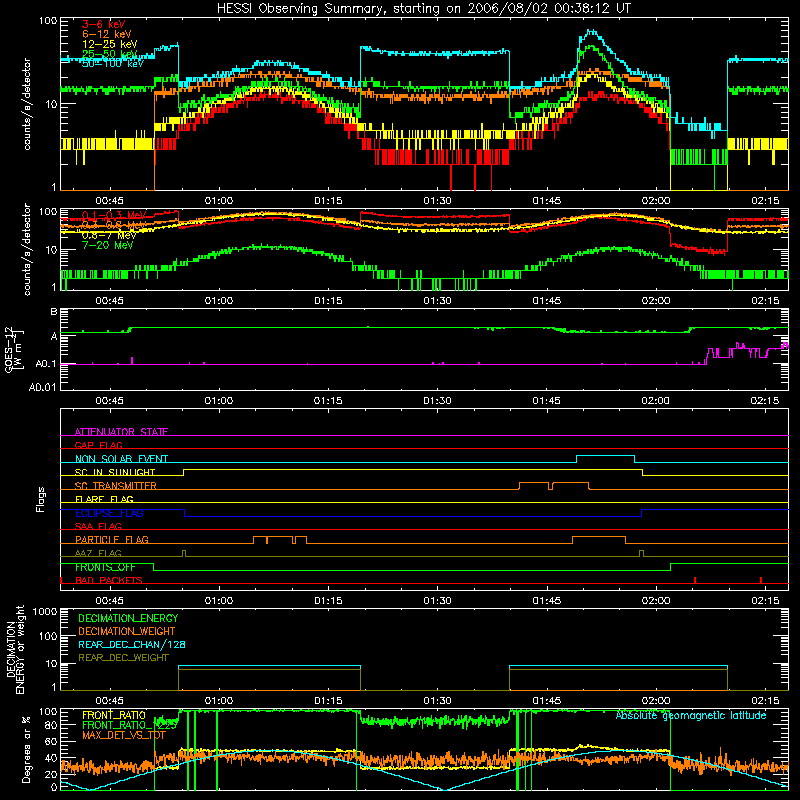The width and height of the screenshot is (800, 800).
Task: Click the REAR_DEC_WEIGHT legend label
Action: (x=123, y=658)
